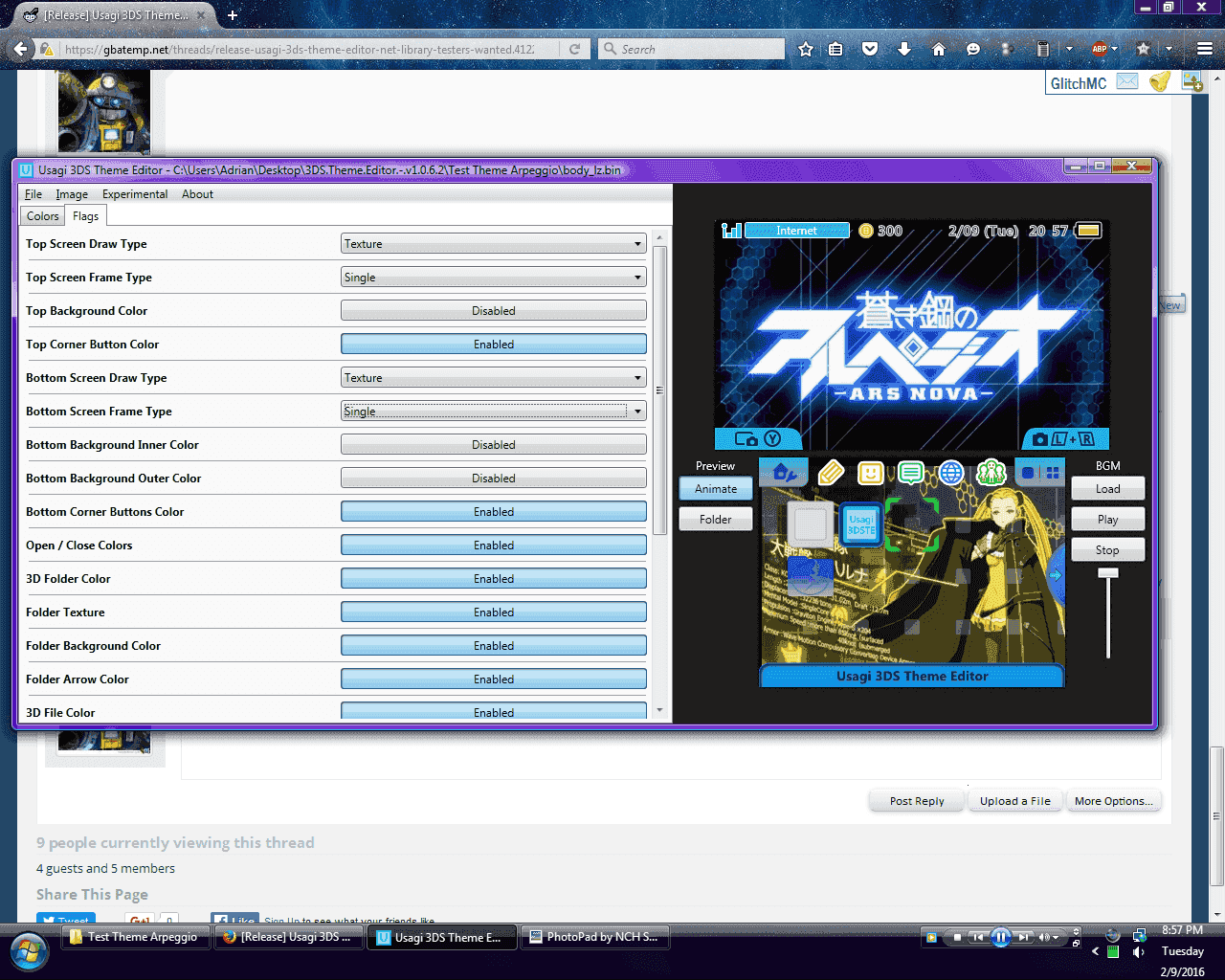Click the green Miiverse people icon in preview
Viewport: 1225px width, 980px height.
coord(991,472)
